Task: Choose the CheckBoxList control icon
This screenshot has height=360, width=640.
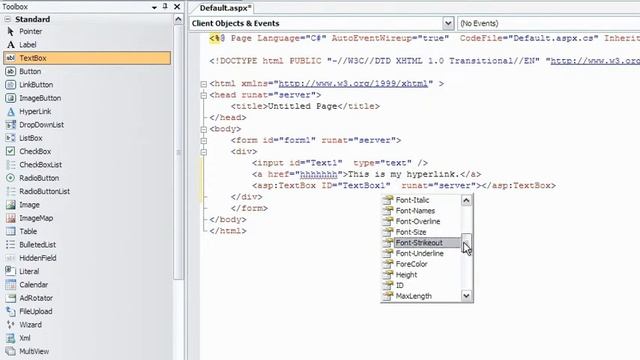Action: (x=11, y=165)
